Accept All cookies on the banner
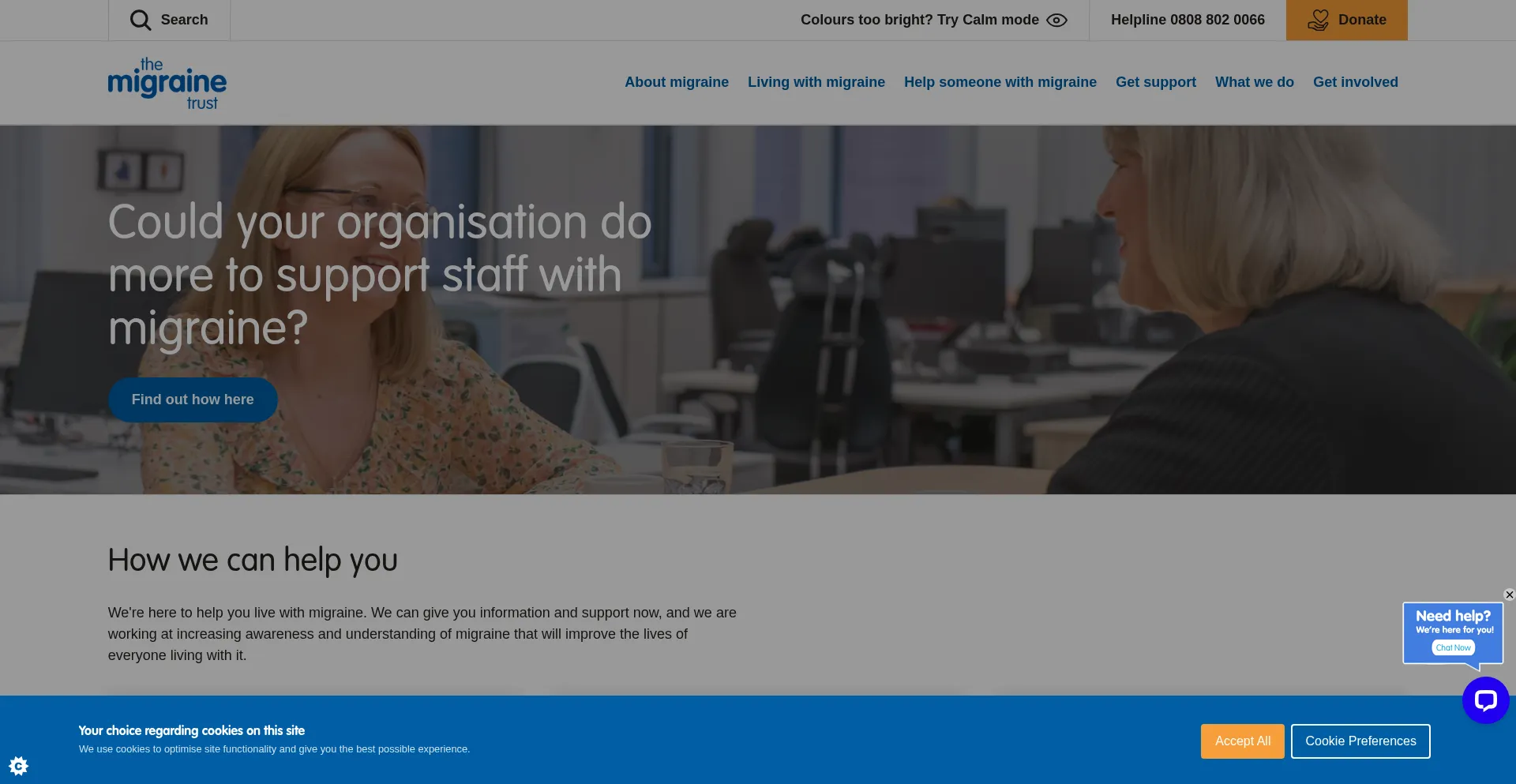Viewport: 1516px width, 784px height. pyautogui.click(x=1242, y=741)
